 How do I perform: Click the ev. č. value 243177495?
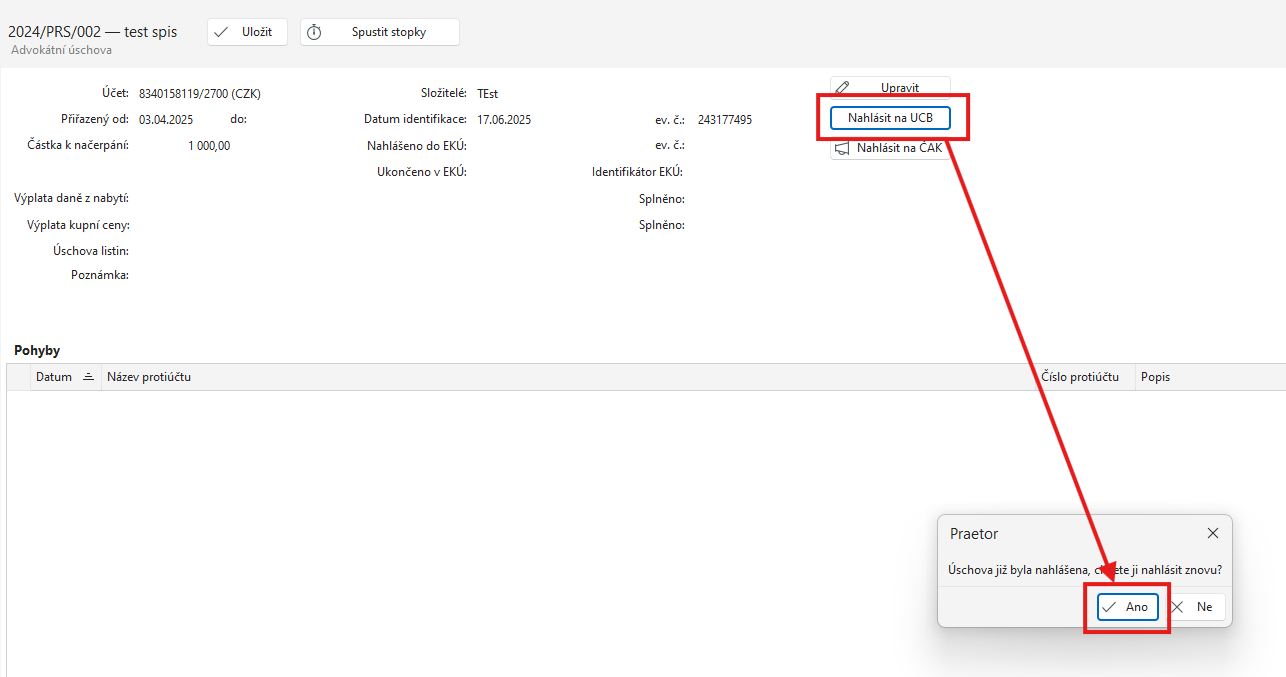(724, 120)
